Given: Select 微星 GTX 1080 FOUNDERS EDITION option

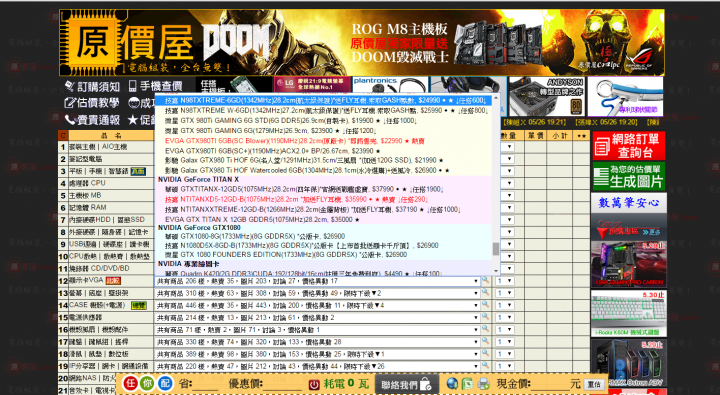Looking at the screenshot, I should pos(323,254).
